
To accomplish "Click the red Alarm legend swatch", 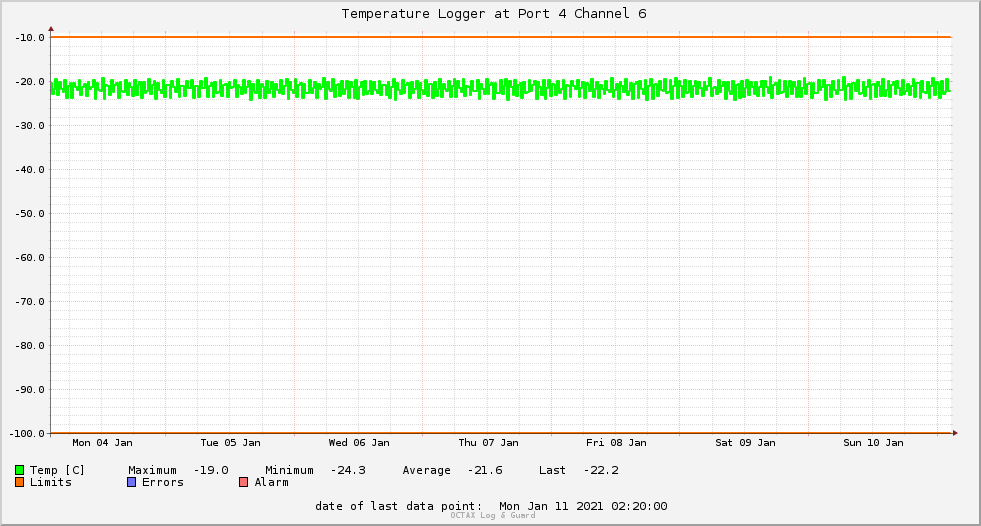I will (244, 482).
